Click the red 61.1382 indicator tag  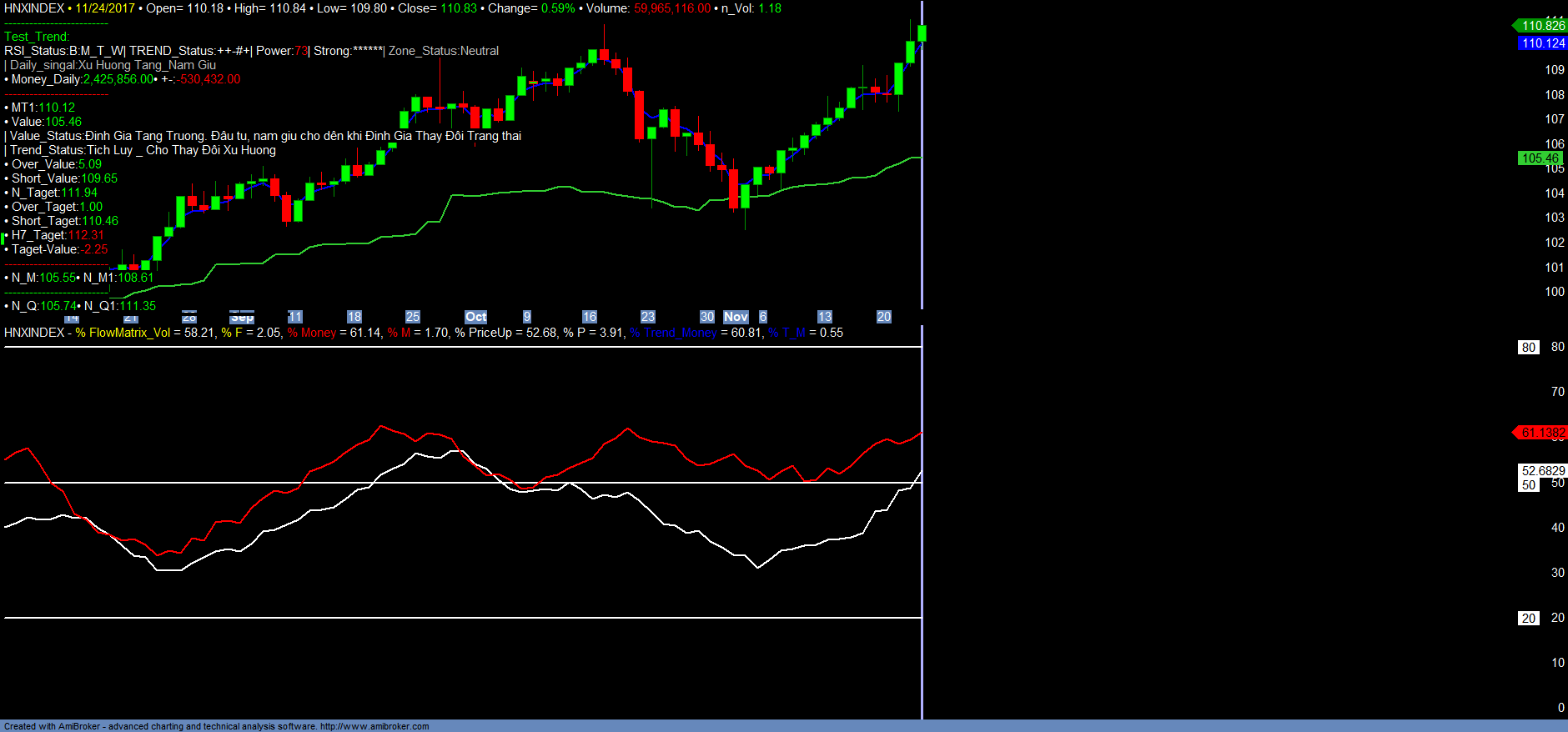[x=1542, y=433]
